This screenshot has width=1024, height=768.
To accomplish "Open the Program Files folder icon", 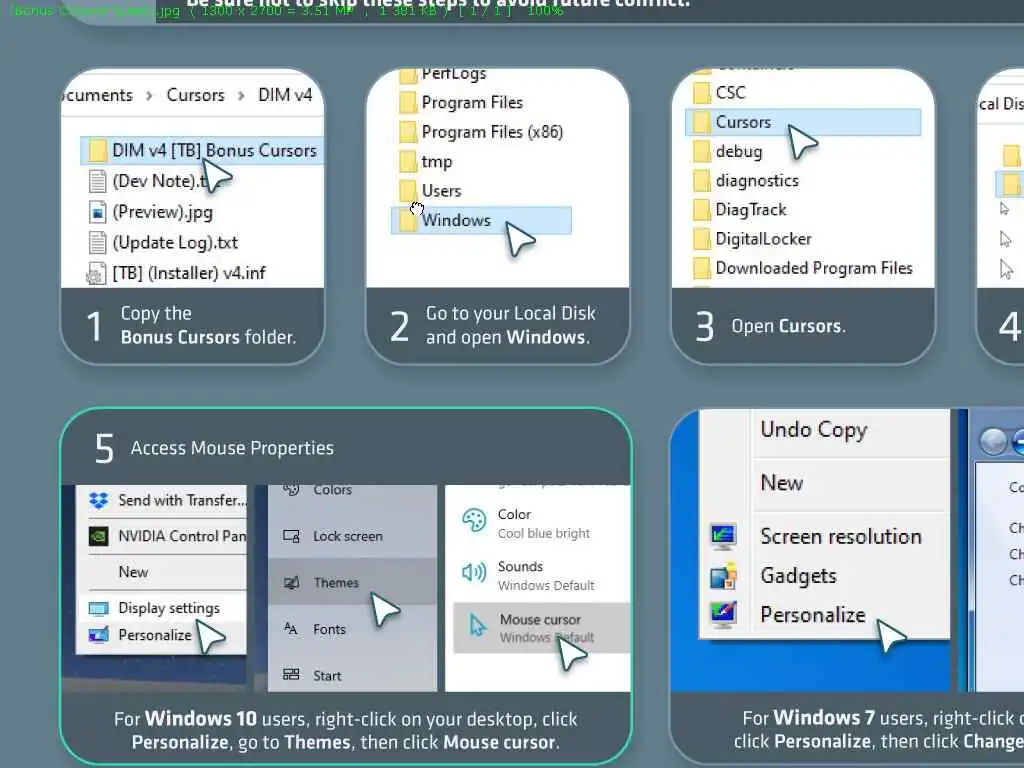I will point(408,103).
